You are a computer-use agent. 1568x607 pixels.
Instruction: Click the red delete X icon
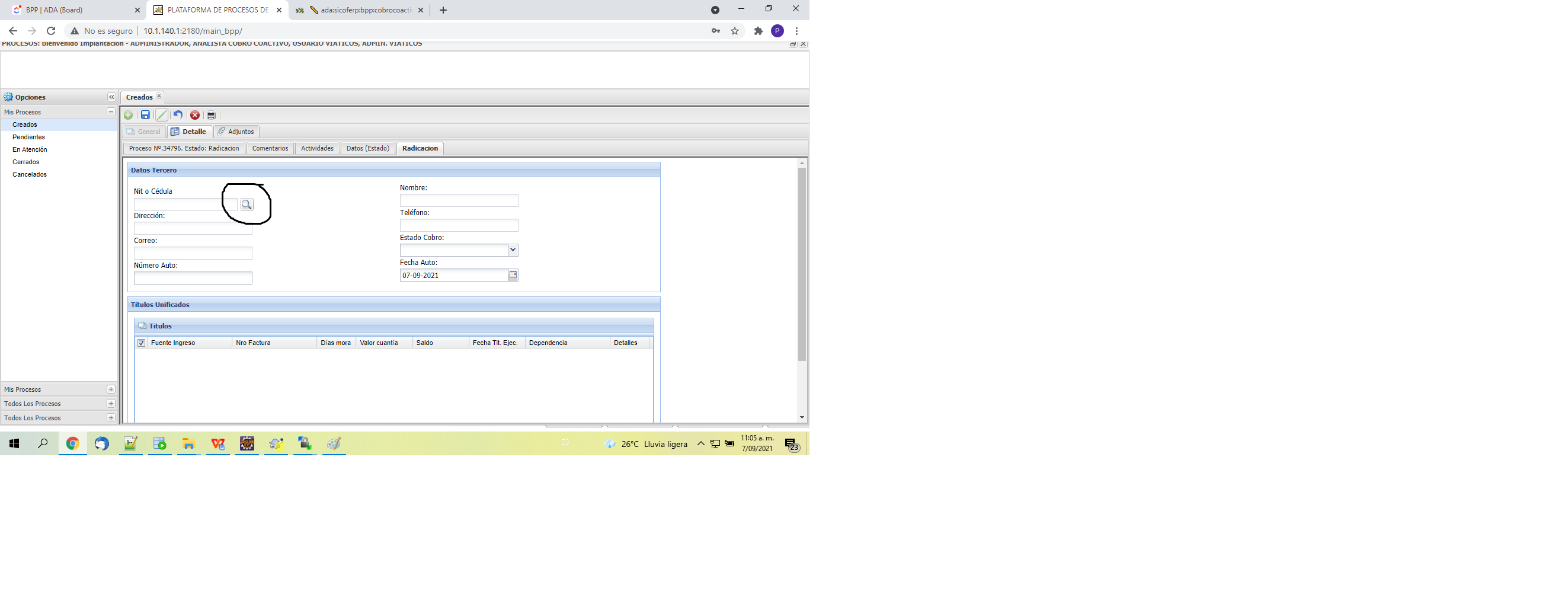click(195, 115)
